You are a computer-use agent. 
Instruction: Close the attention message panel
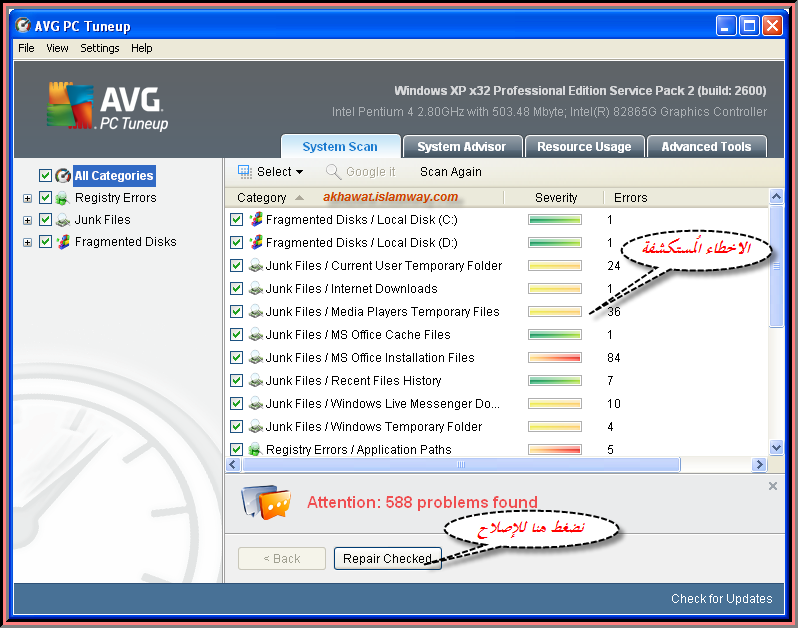click(x=773, y=486)
